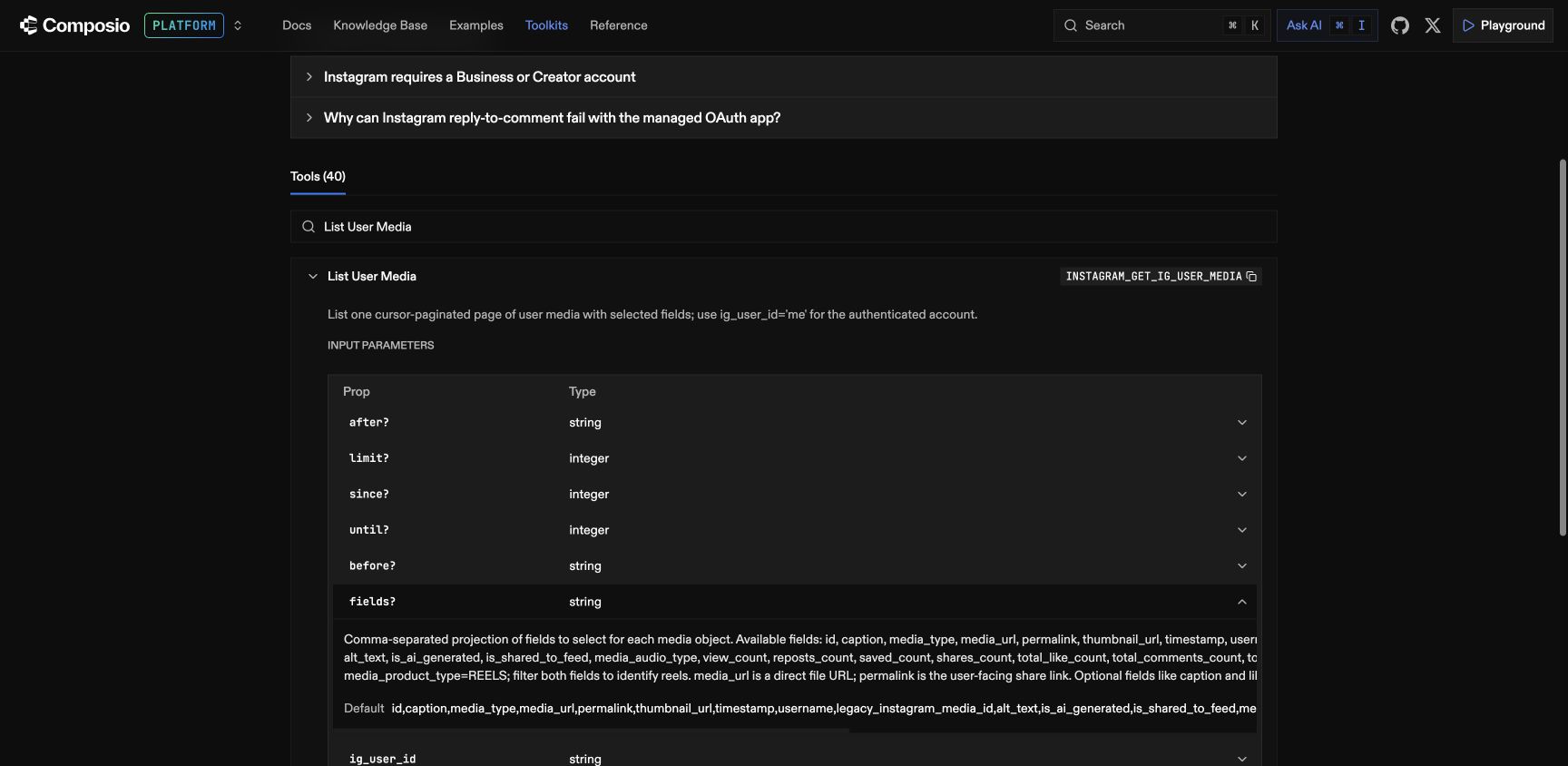Viewport: 1568px width, 766px height.
Task: Open the Playground button
Action: coord(1503,25)
